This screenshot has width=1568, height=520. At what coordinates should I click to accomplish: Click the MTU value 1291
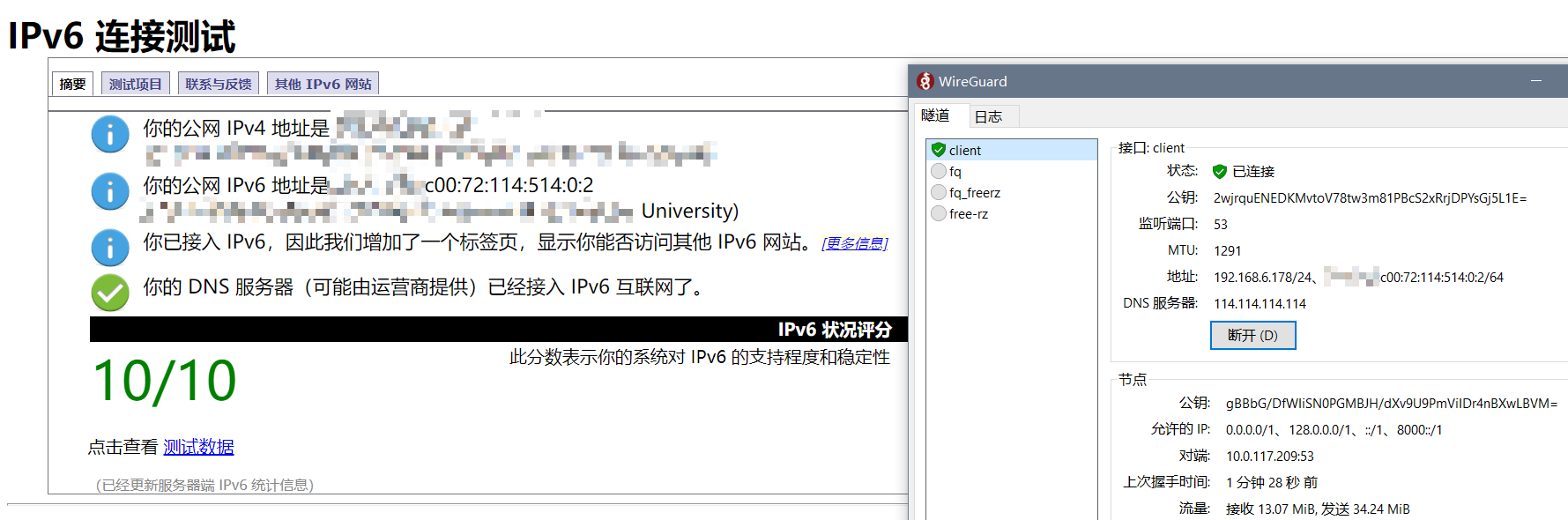click(1227, 251)
